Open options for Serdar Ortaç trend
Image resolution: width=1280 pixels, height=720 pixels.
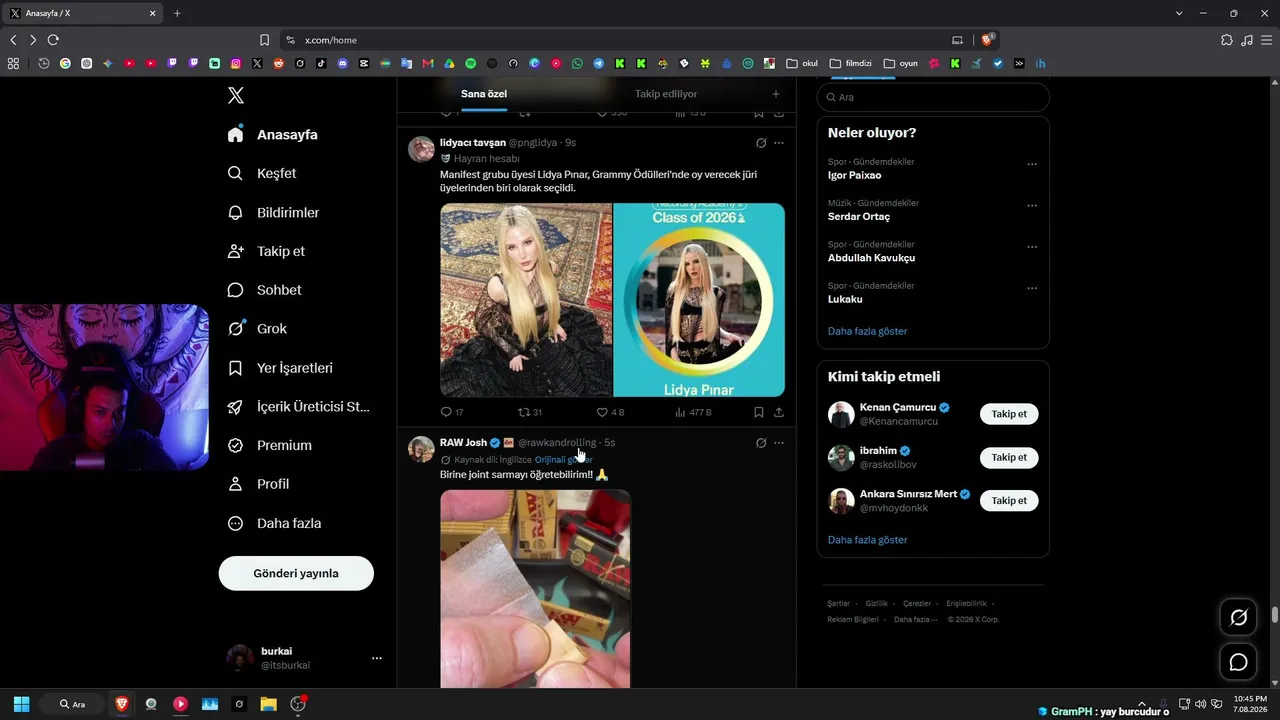coord(1032,205)
